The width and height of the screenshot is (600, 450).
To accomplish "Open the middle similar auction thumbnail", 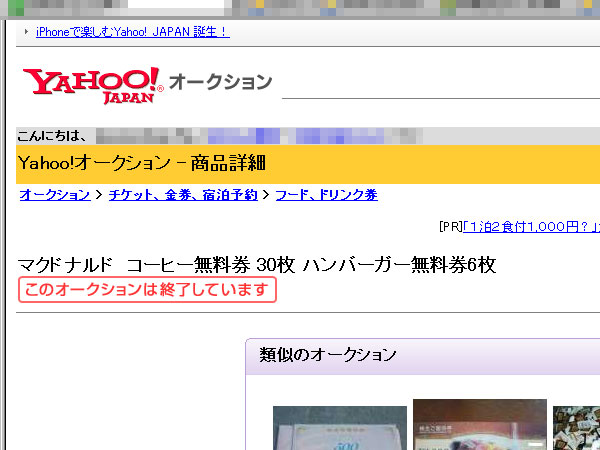I will [x=480, y=425].
